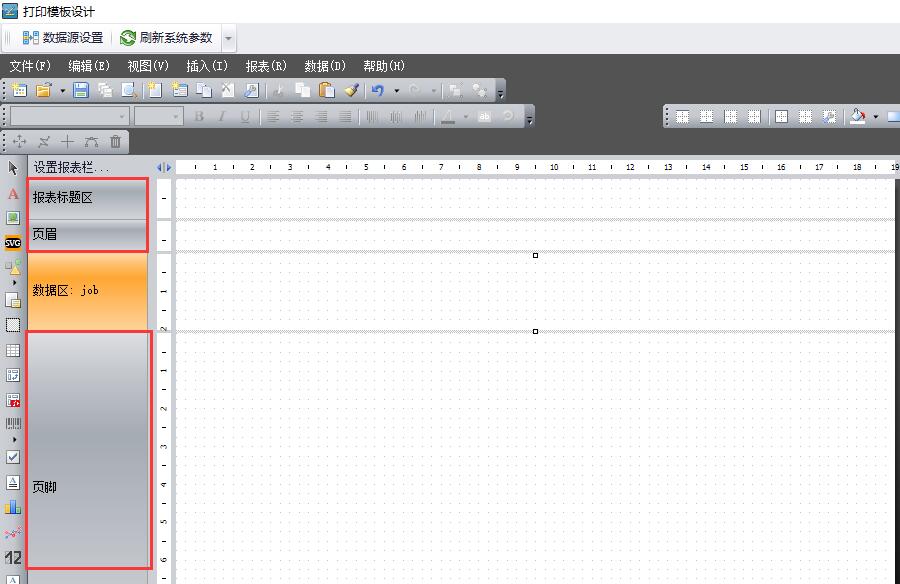Screen dimensions: 900x584
Task: Choose the barcode tool in sidebar
Action: [13, 423]
